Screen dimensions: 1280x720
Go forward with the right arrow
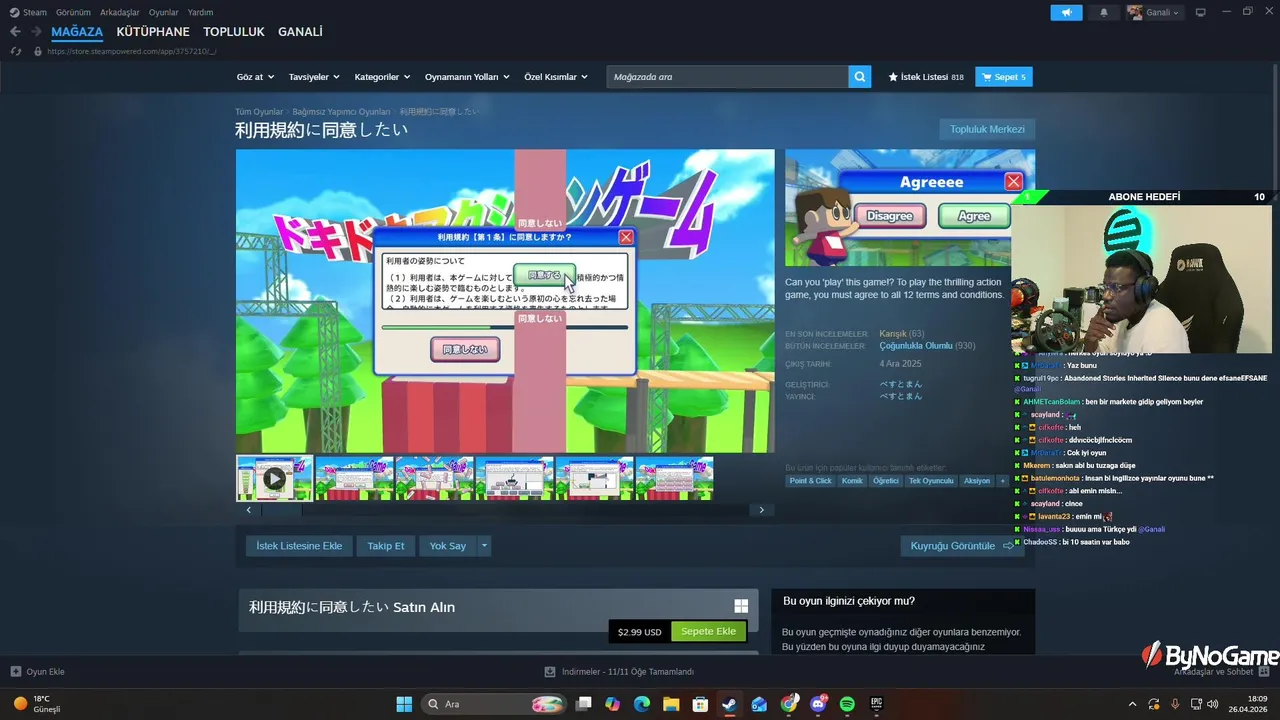(37, 32)
